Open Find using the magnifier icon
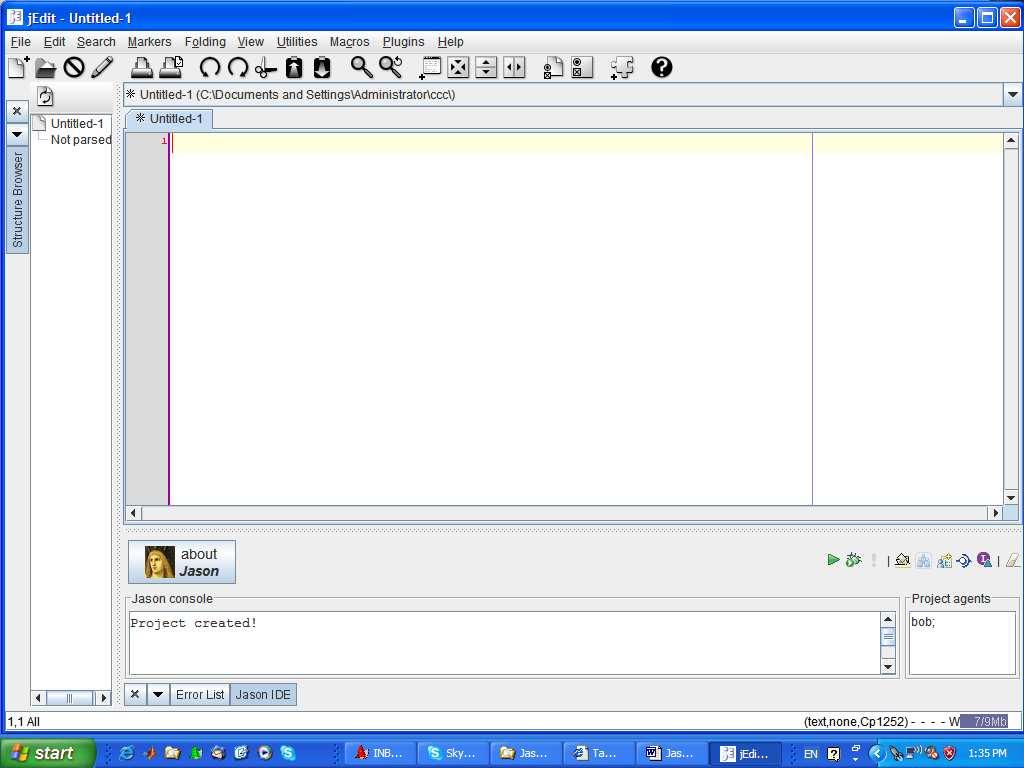This screenshot has width=1024, height=768. pos(361,67)
